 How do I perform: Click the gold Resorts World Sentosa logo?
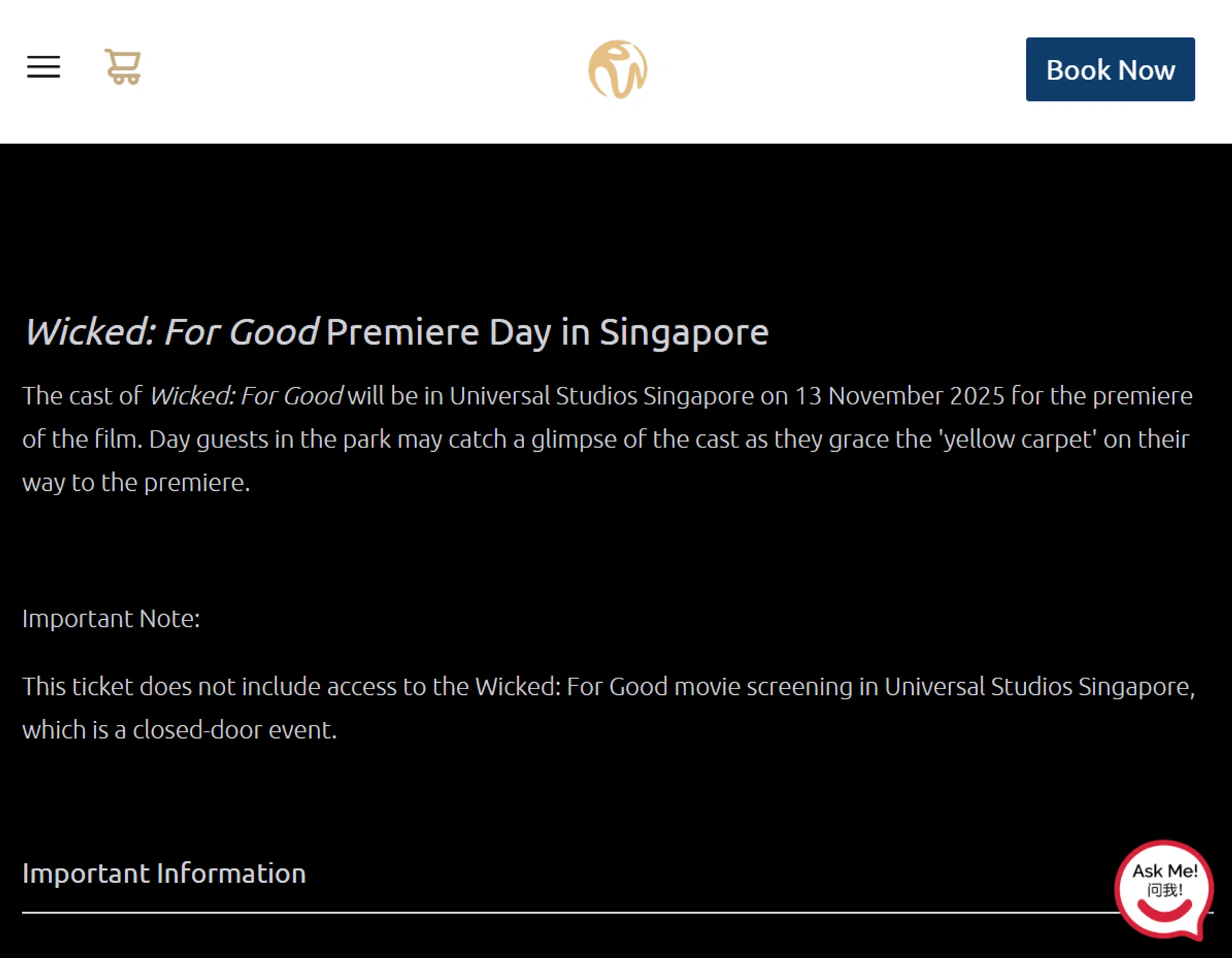tap(617, 69)
